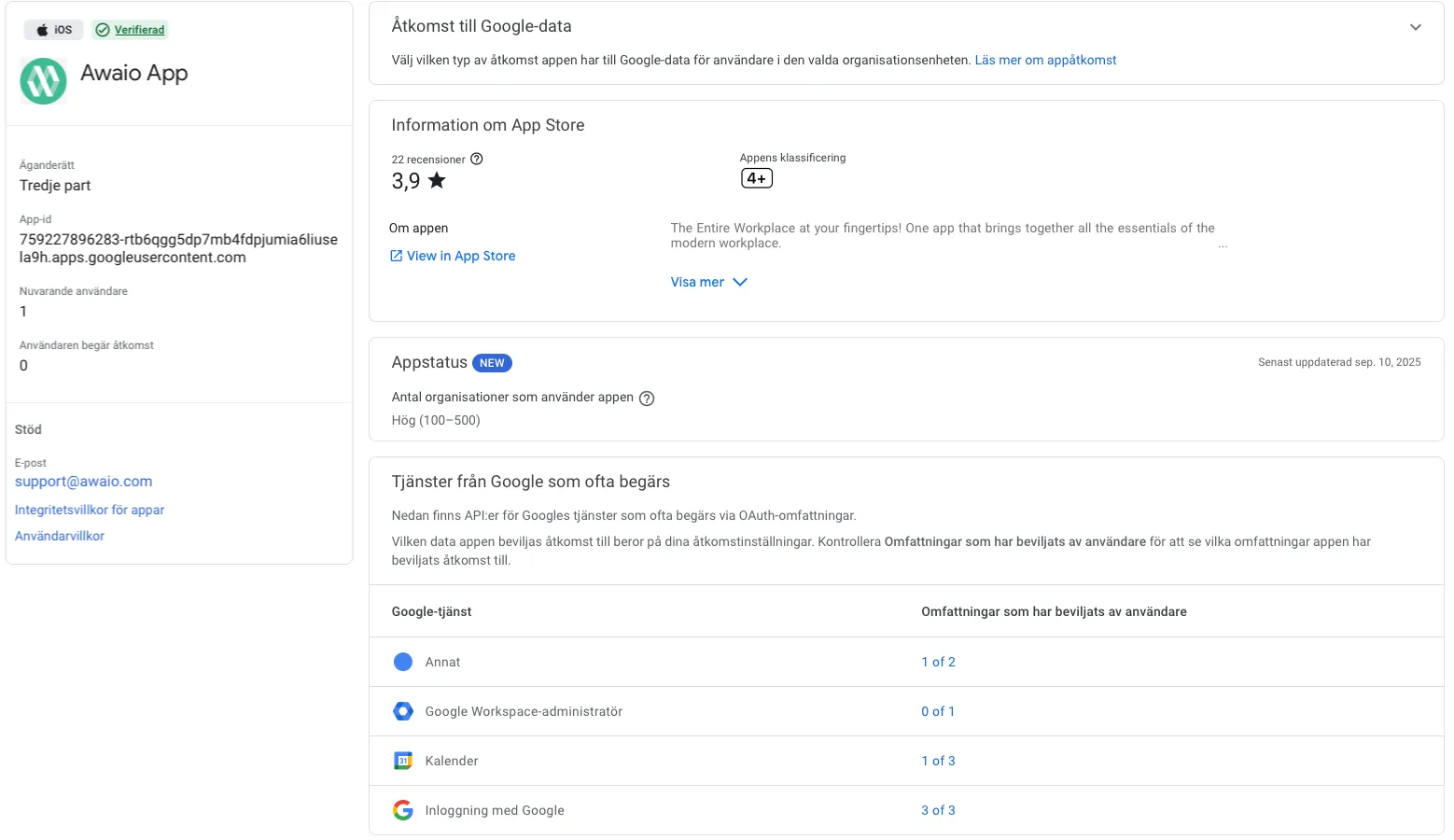Viewport: 1454px width, 840px height.
Task: Expand description with Visa mer
Action: click(x=709, y=282)
